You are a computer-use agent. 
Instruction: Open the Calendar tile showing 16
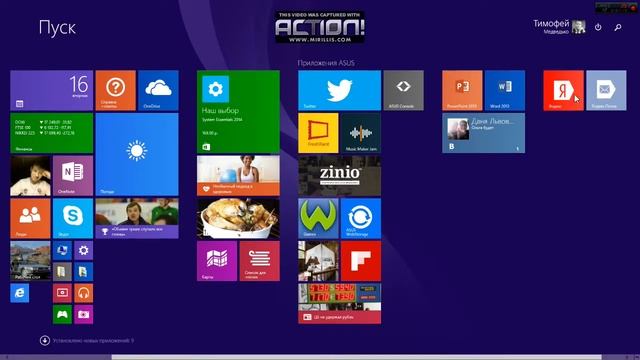click(x=51, y=90)
